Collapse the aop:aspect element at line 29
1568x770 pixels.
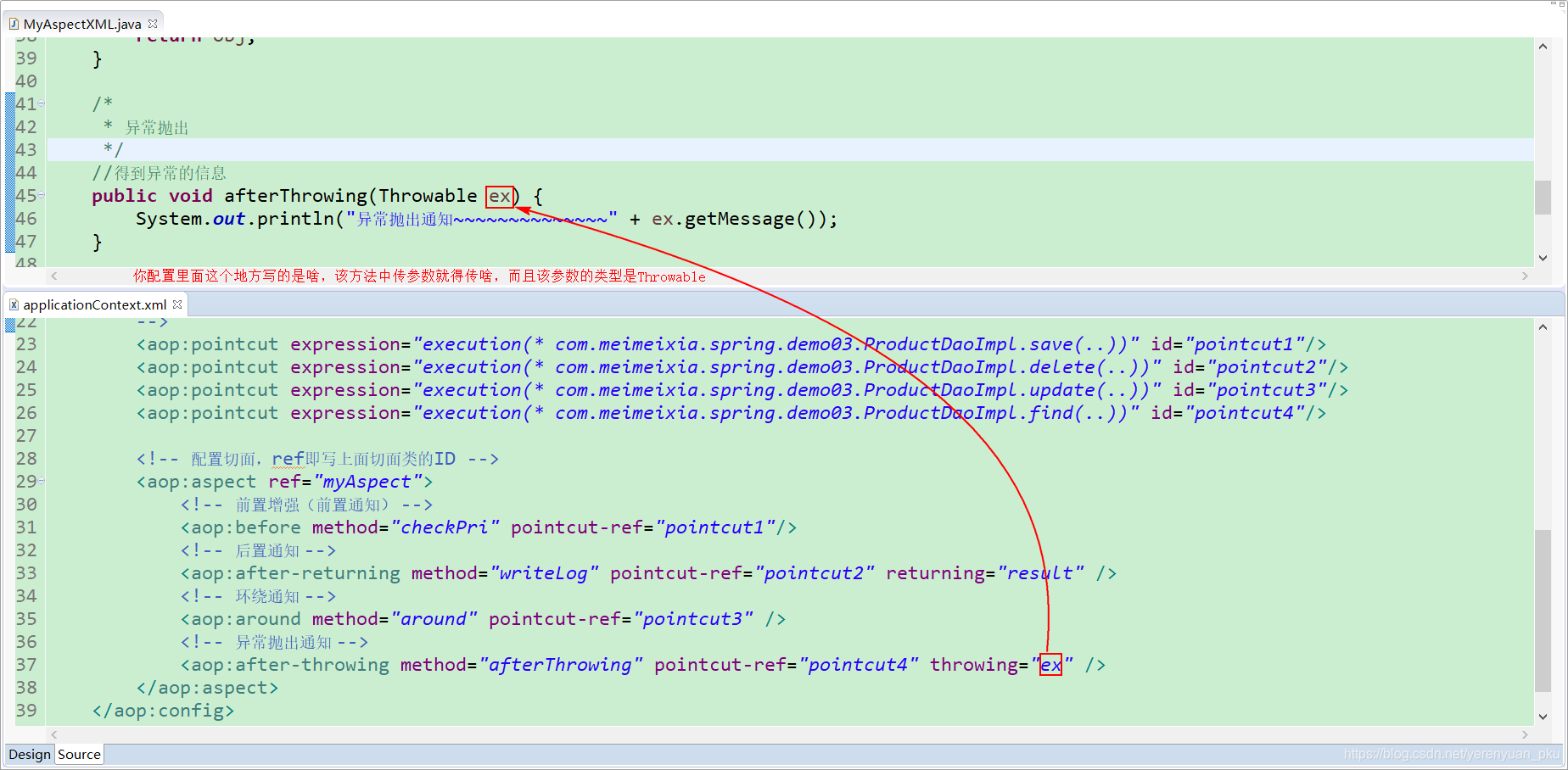(x=41, y=481)
